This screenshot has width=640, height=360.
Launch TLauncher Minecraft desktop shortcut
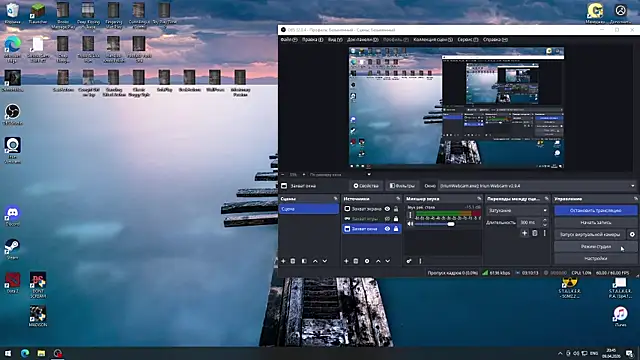(38, 12)
